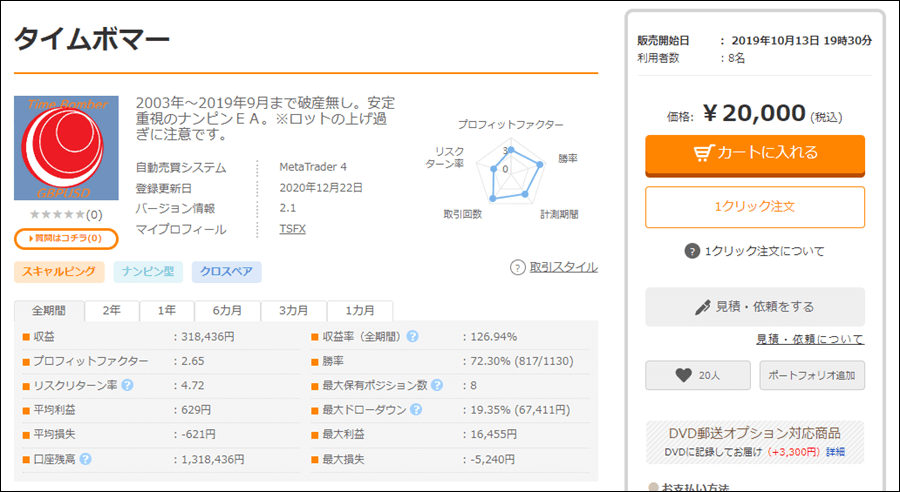
Task: Click the 1クリック注文 button
Action: tap(755, 207)
